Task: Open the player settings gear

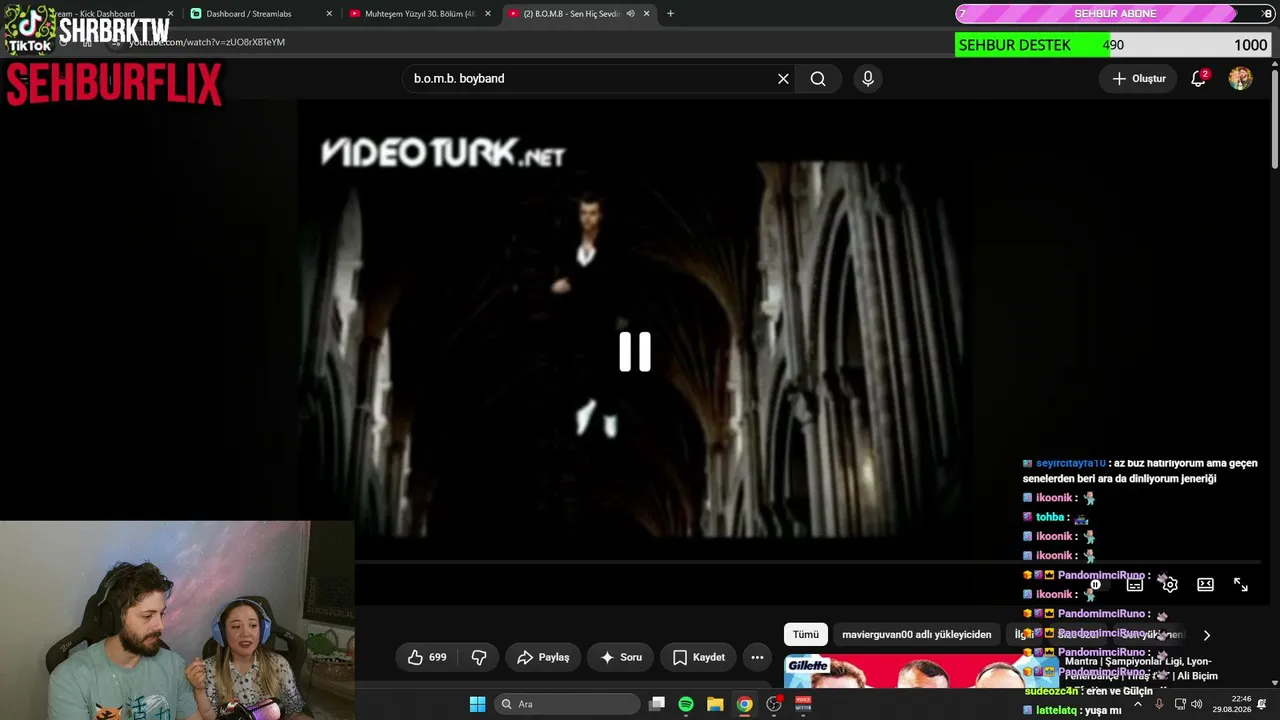Action: point(1170,585)
